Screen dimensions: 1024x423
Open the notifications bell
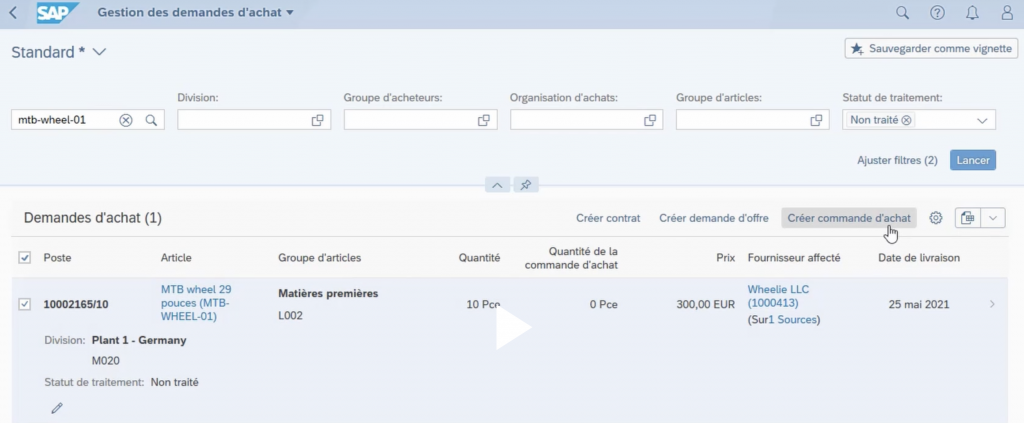[972, 13]
